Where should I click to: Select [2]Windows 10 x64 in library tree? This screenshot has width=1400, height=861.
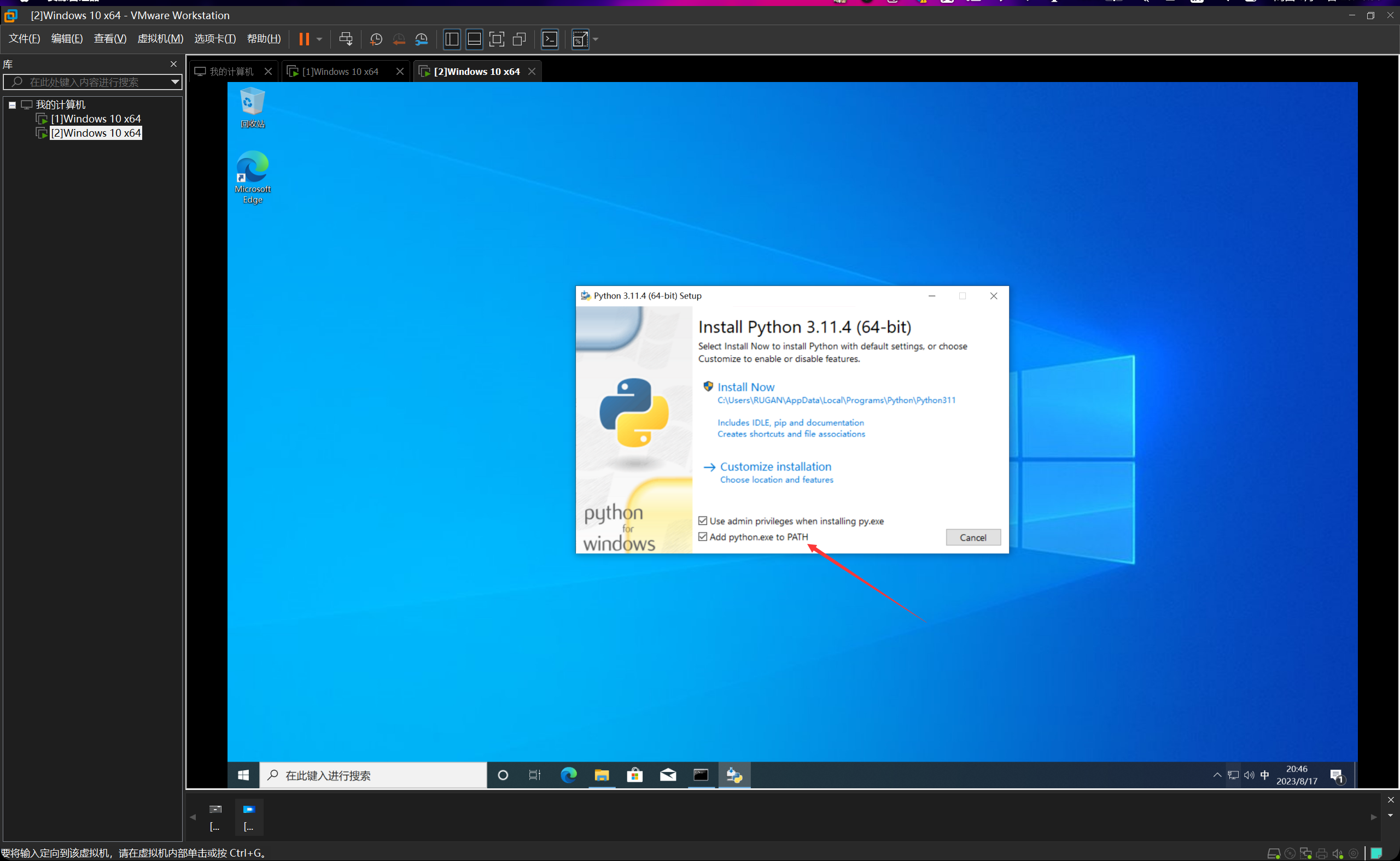[x=96, y=133]
